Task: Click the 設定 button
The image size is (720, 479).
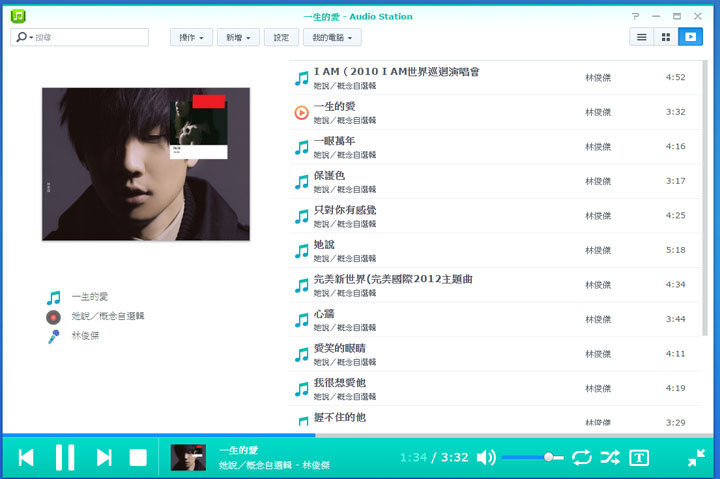Action: [281, 37]
